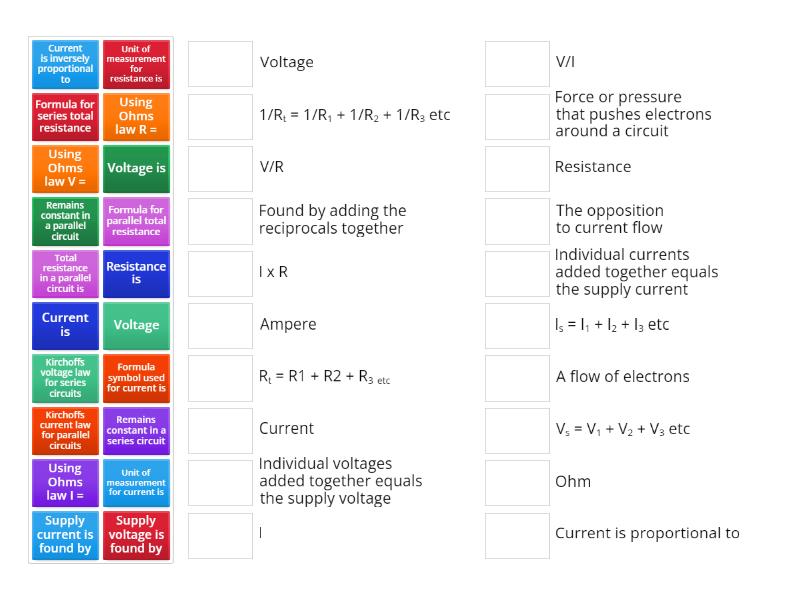The image size is (800, 600).
Task: Click the empty box beside 'Ampere'
Action: pyautogui.click(x=220, y=325)
